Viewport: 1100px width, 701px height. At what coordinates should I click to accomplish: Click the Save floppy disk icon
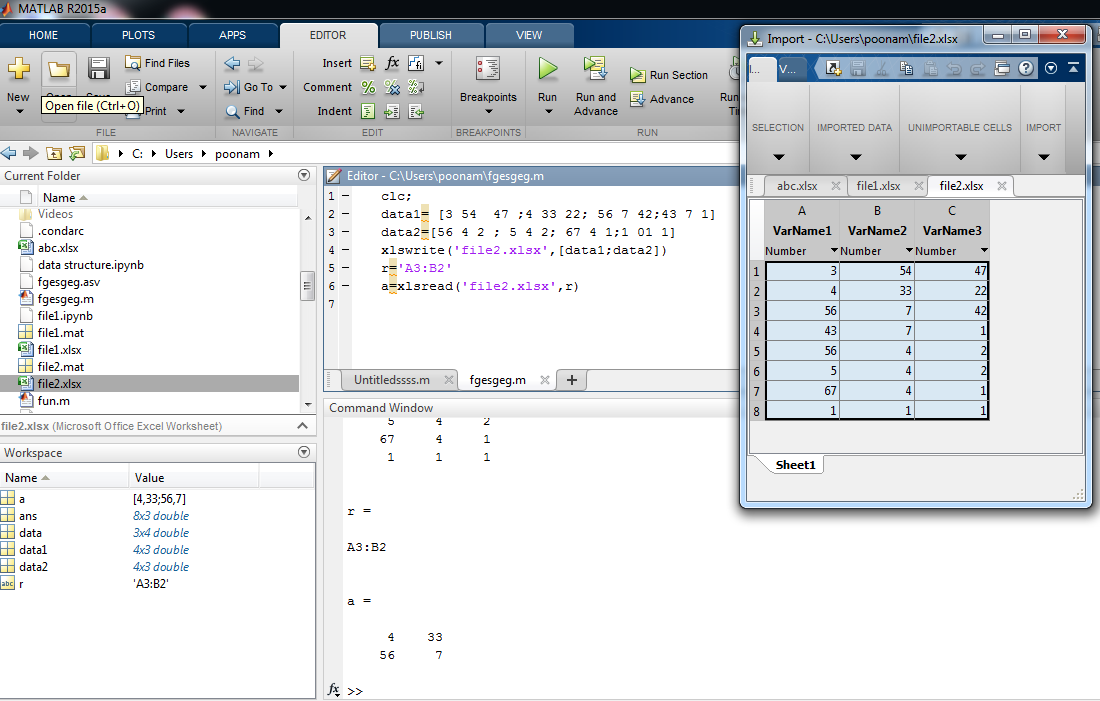click(x=98, y=70)
